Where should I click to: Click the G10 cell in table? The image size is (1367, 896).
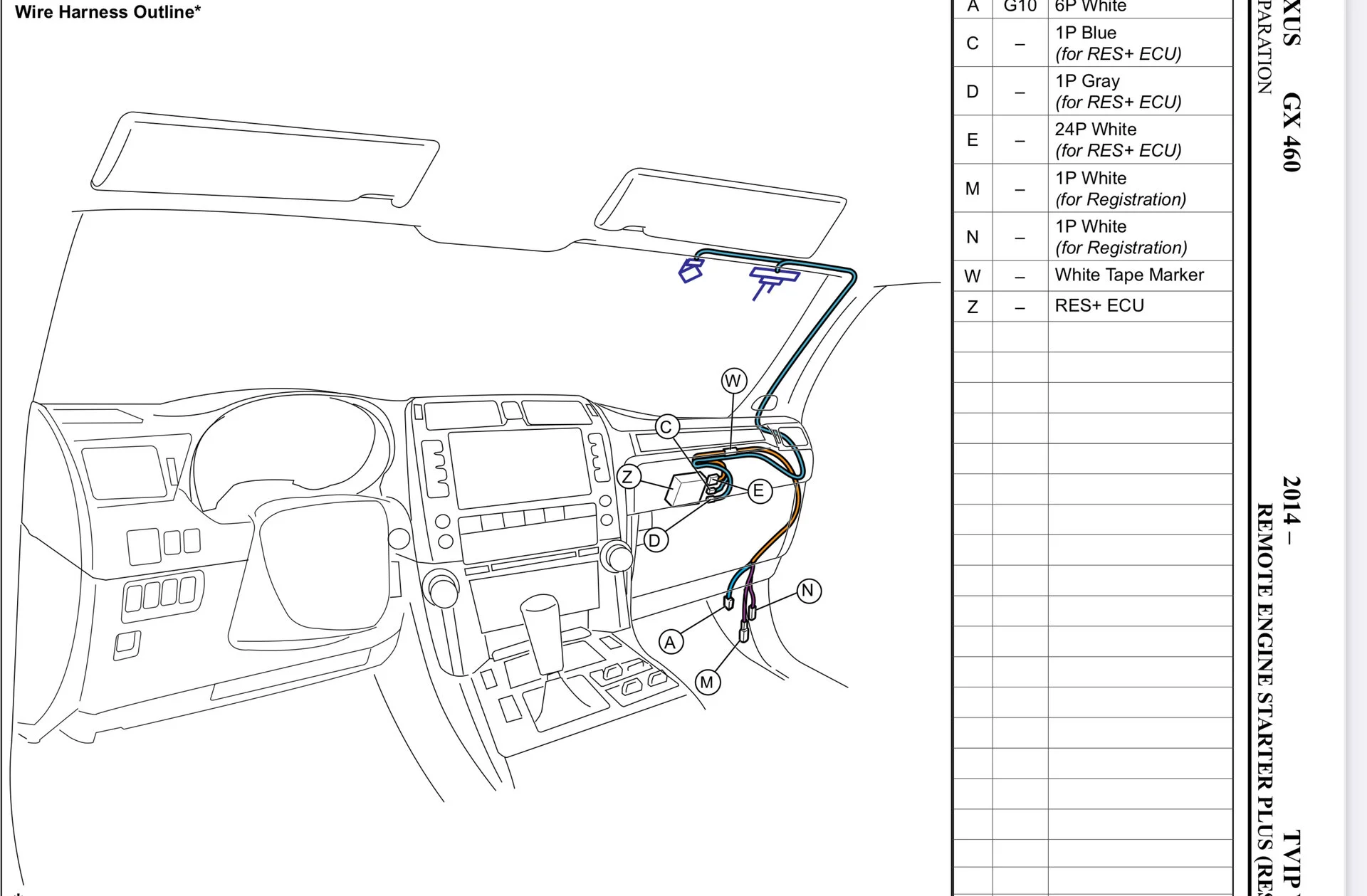(x=1020, y=7)
